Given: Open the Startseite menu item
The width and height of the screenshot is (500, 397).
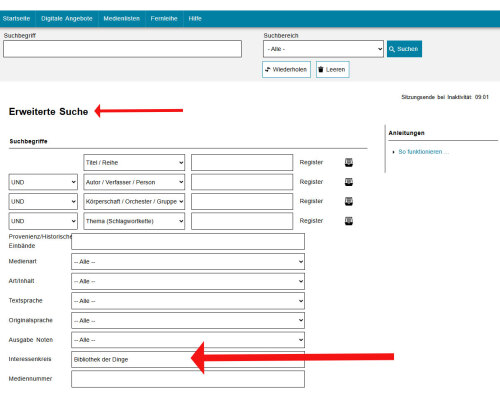Looking at the screenshot, I should (16, 19).
